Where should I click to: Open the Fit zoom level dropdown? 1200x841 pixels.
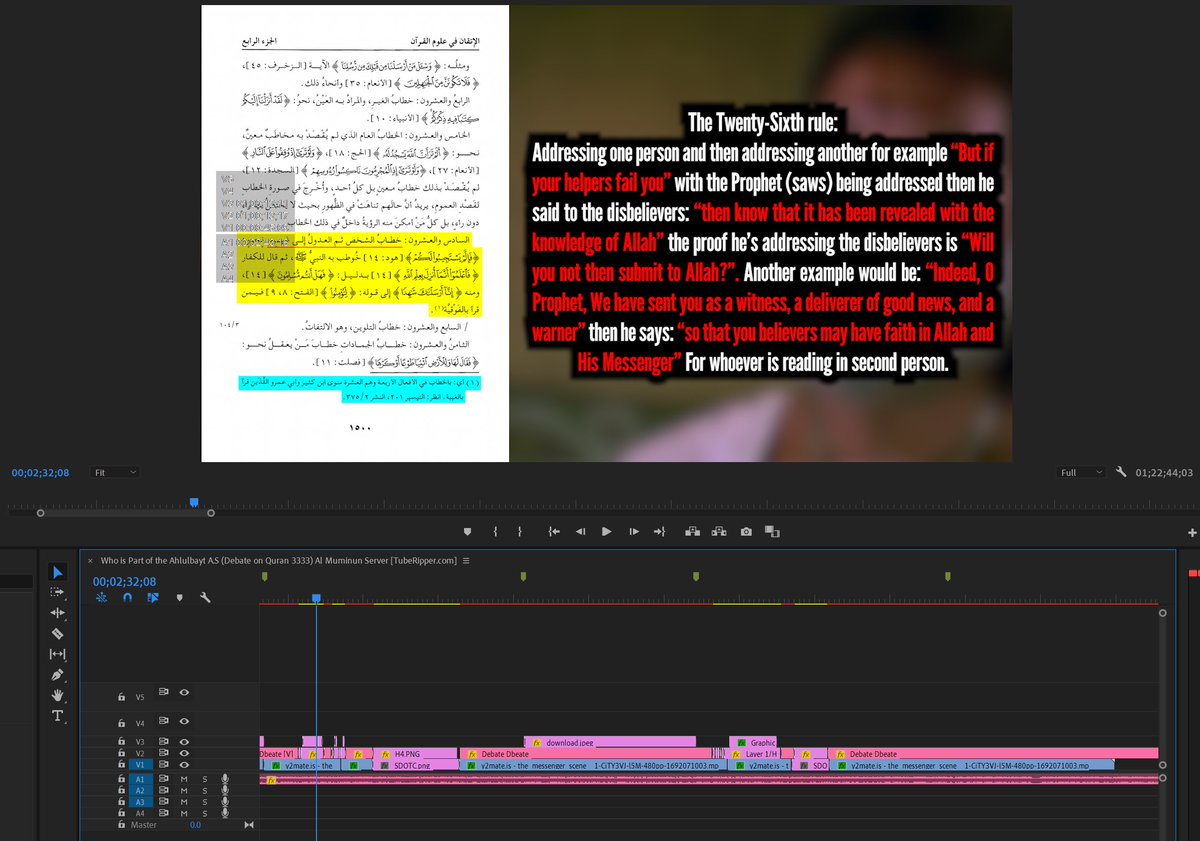pyautogui.click(x=114, y=472)
